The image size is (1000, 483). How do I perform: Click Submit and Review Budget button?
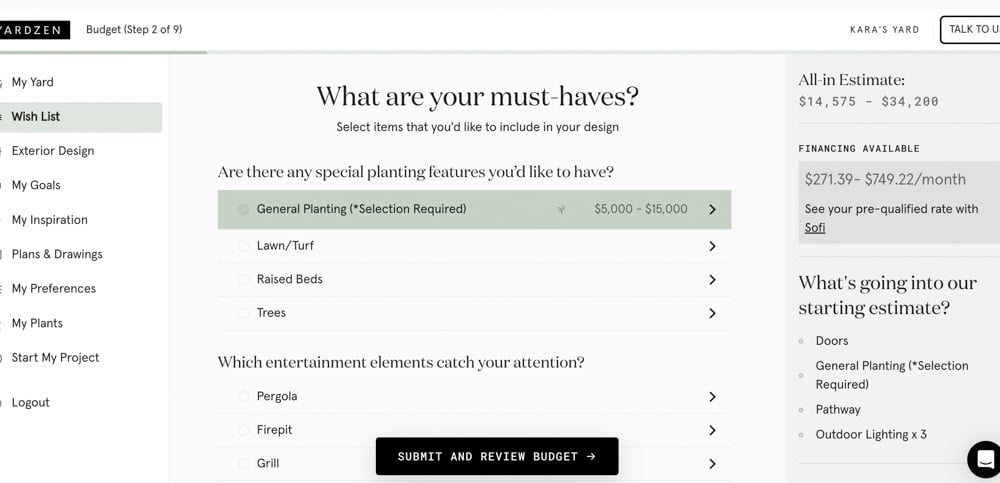[497, 456]
